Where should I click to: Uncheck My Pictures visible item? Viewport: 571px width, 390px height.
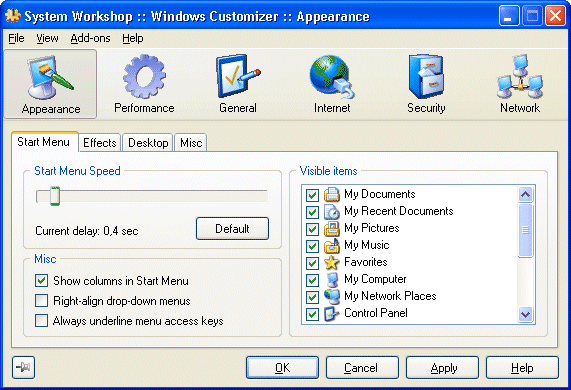click(312, 229)
